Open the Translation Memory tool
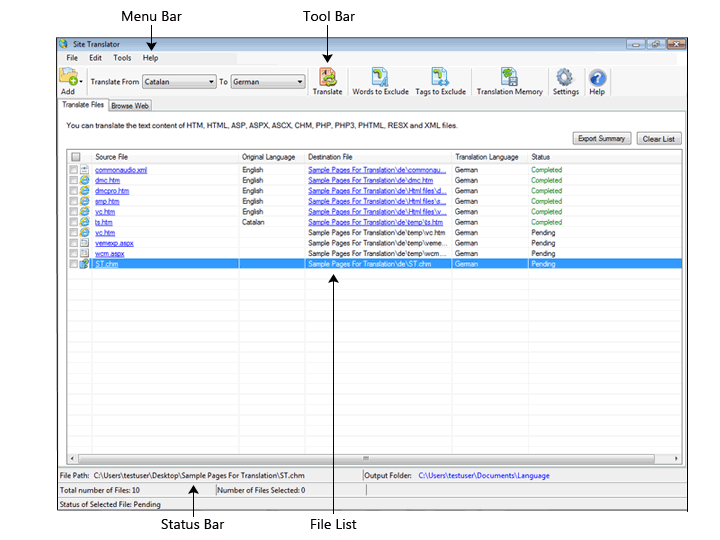Image resolution: width=720 pixels, height=540 pixels. point(509,77)
